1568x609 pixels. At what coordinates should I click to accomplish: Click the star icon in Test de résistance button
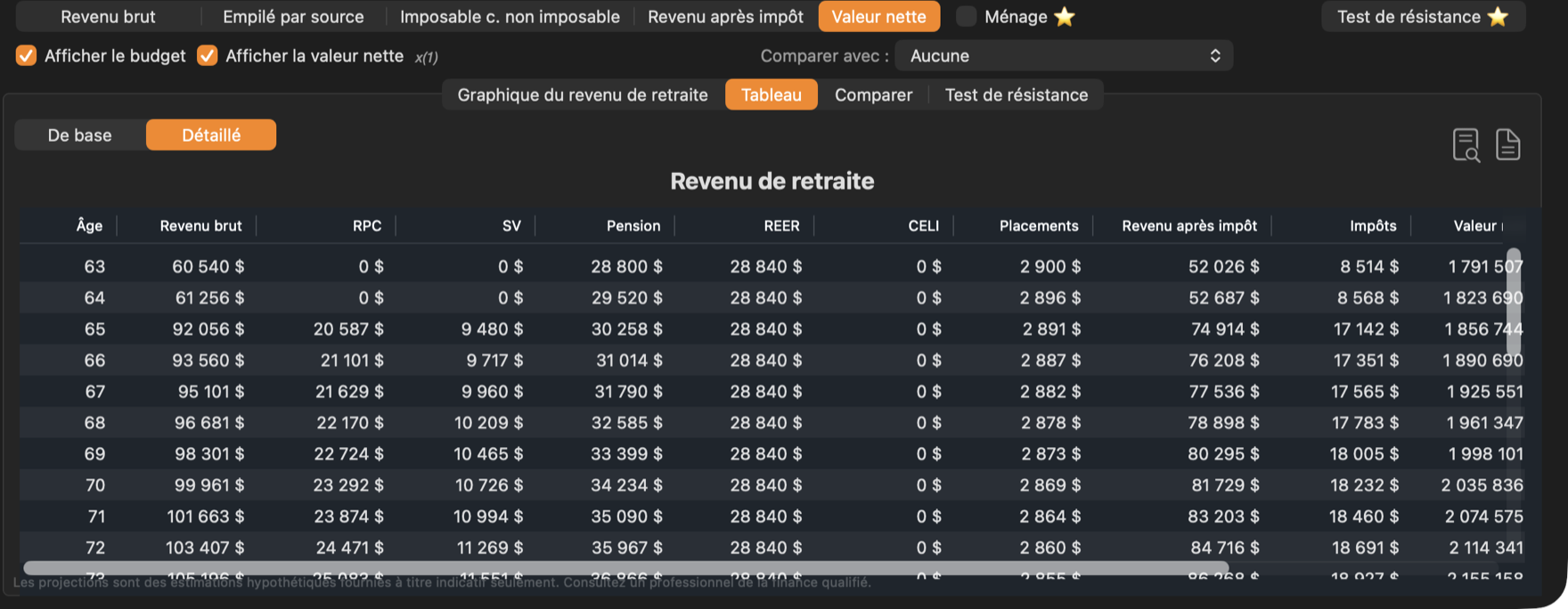(1498, 16)
